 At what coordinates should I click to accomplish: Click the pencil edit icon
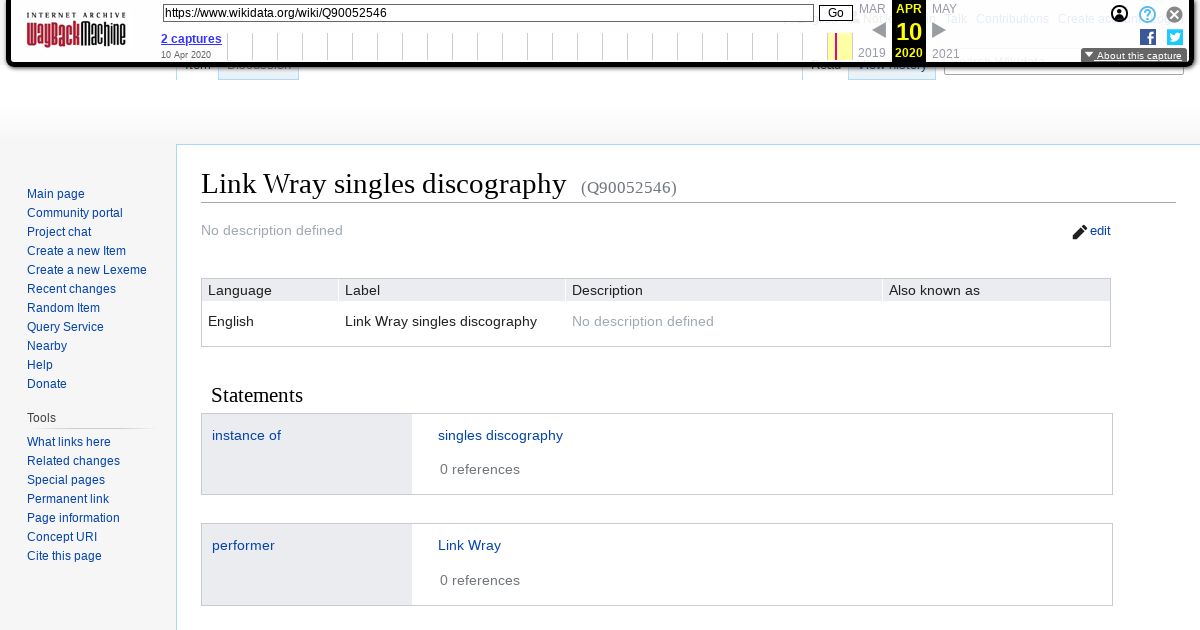pyautogui.click(x=1079, y=232)
